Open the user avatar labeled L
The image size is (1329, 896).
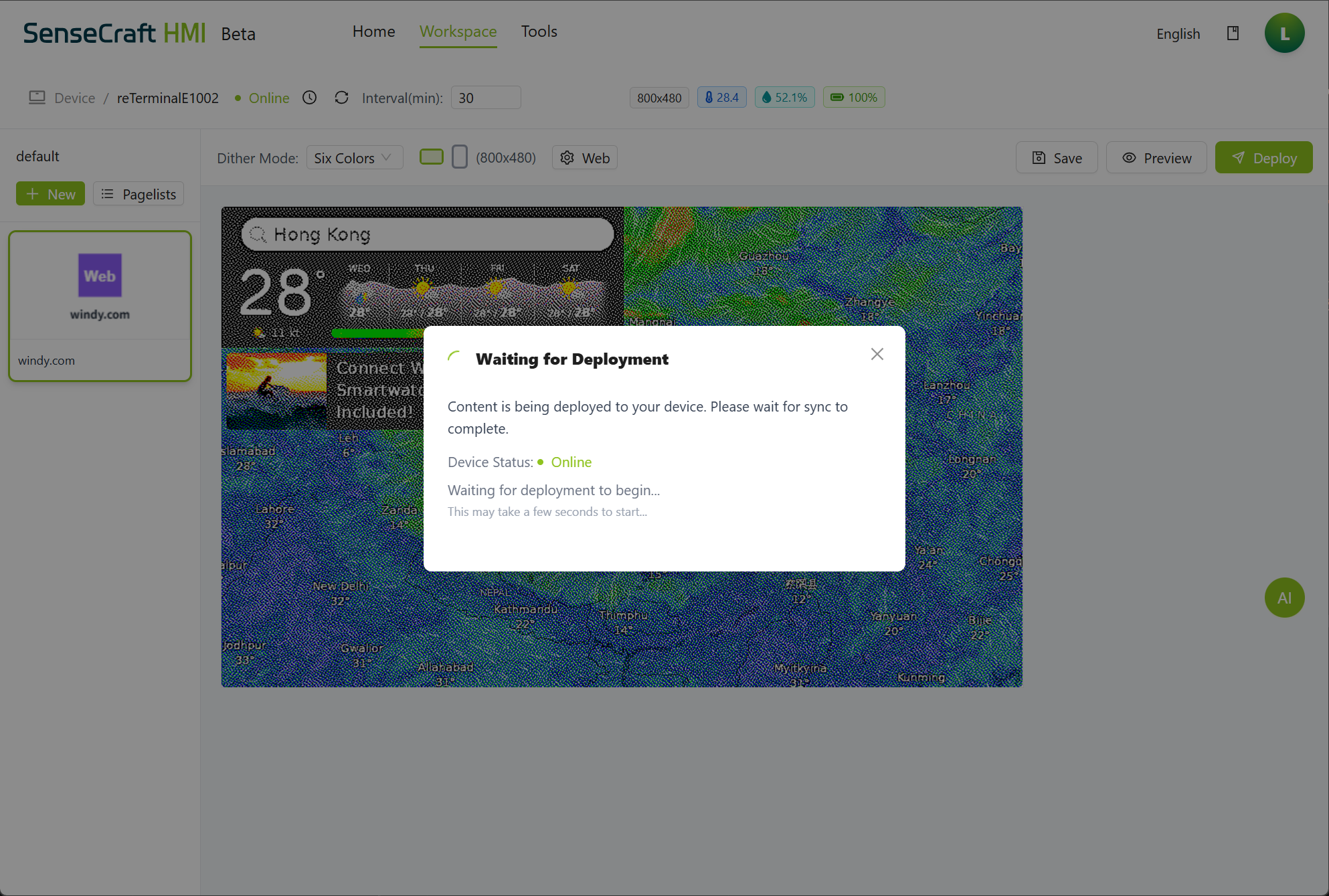tap(1283, 33)
